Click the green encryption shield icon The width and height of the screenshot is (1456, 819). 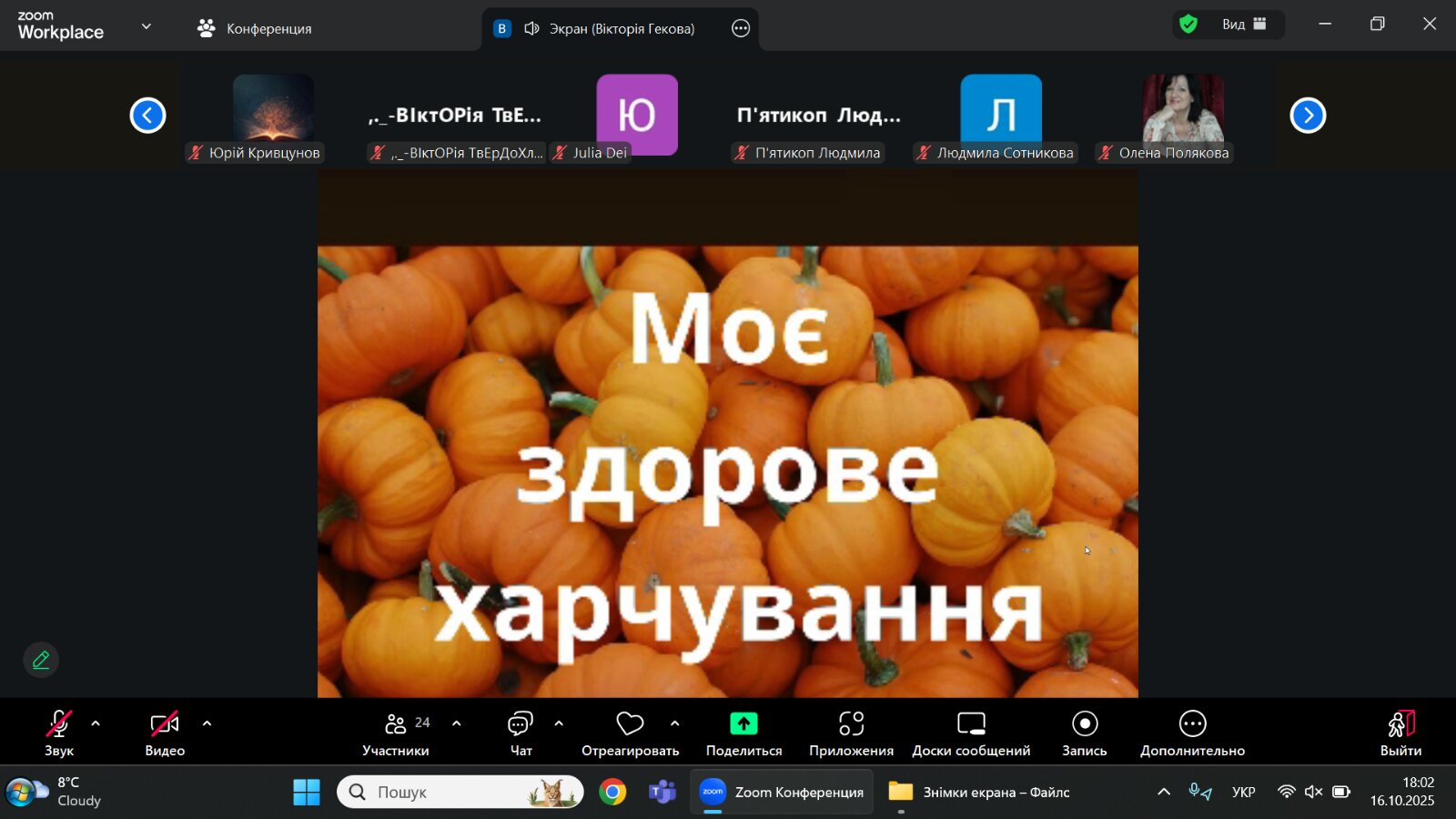(1188, 25)
